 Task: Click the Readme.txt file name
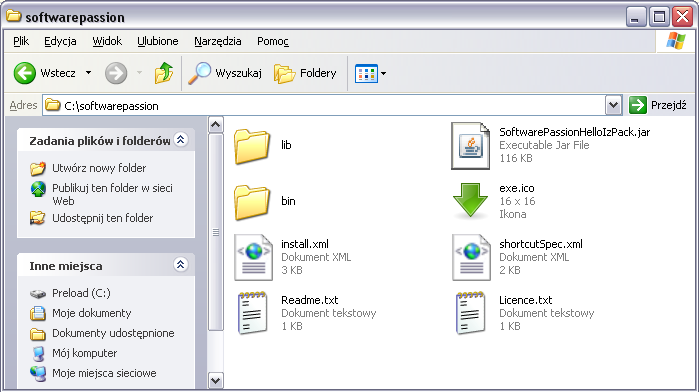[310, 300]
